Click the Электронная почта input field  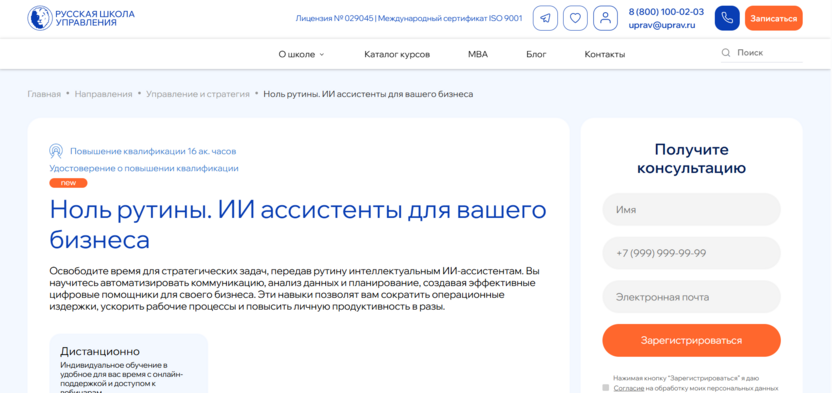coord(691,297)
